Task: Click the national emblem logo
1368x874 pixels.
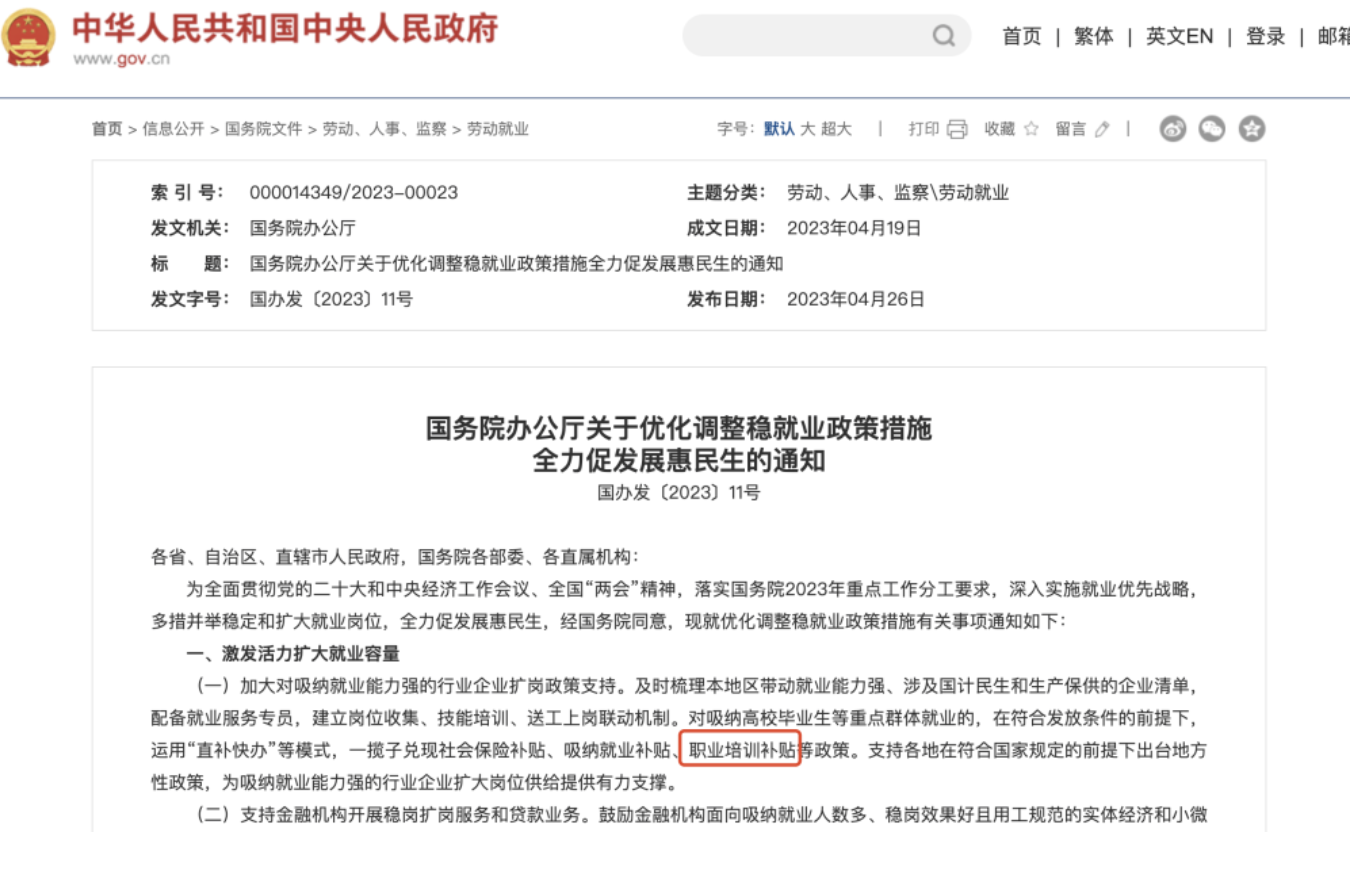Action: click(29, 37)
